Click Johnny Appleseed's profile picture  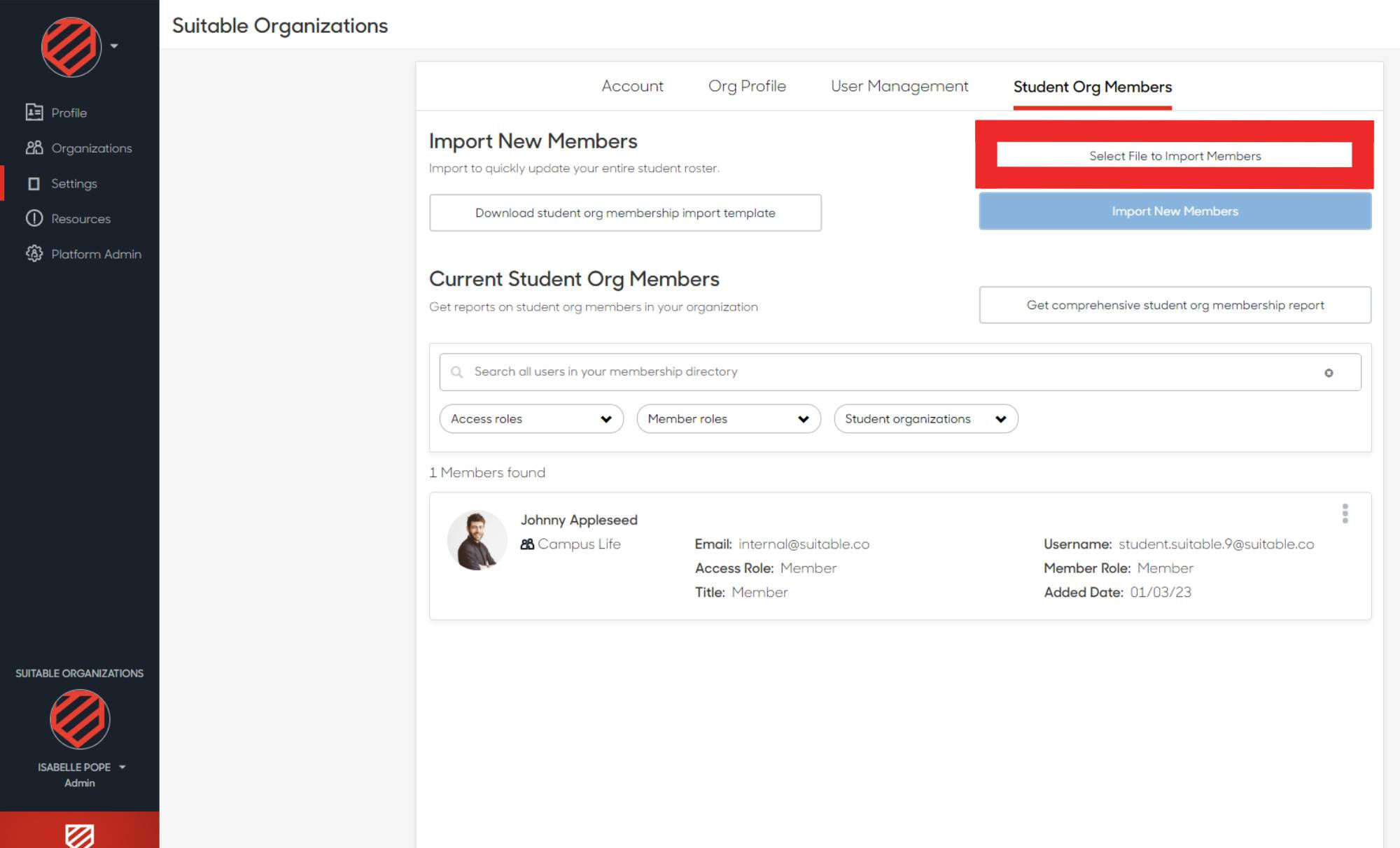(x=476, y=539)
